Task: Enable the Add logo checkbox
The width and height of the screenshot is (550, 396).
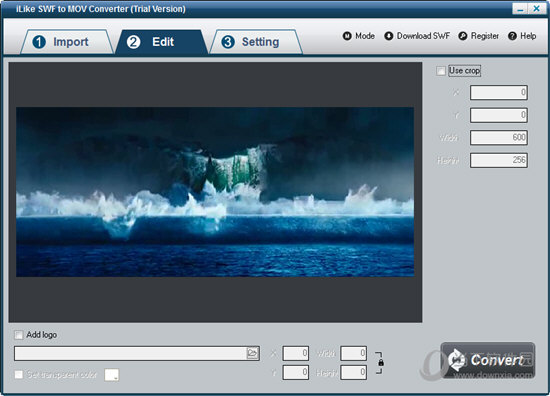Action: (19, 335)
